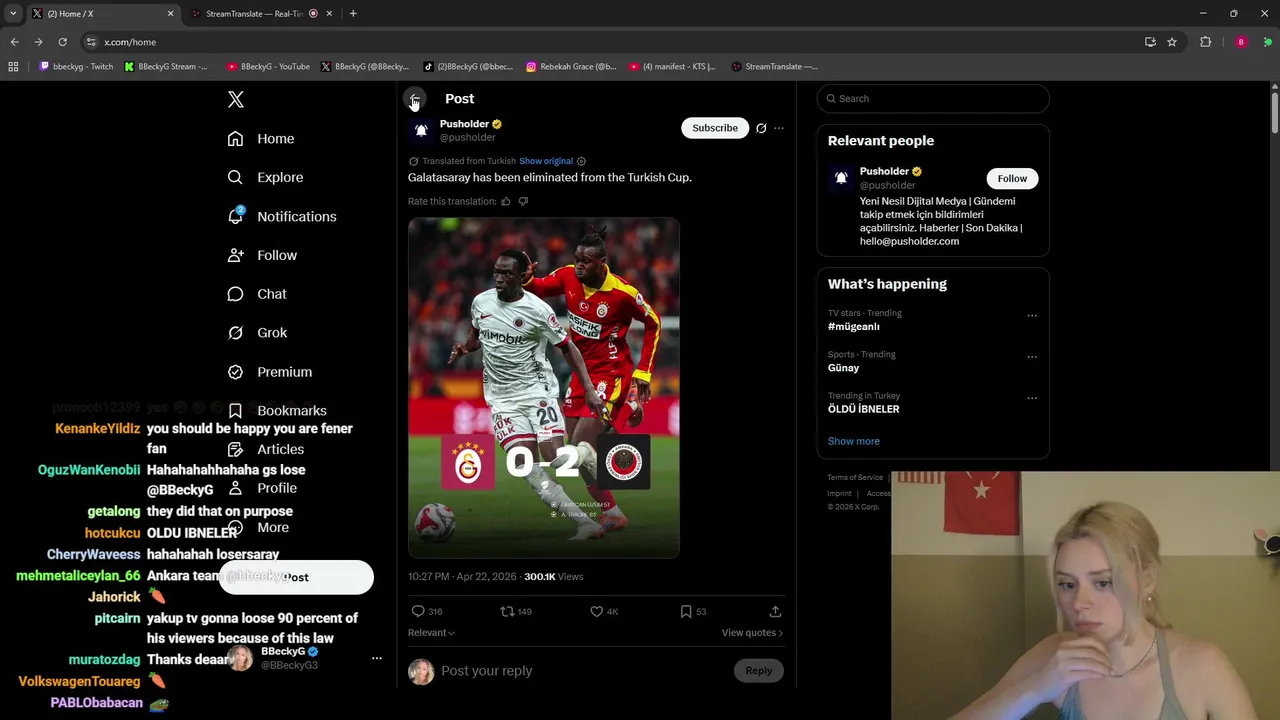
Task: Open the Galatasaray 0-2 match image
Action: tap(544, 388)
